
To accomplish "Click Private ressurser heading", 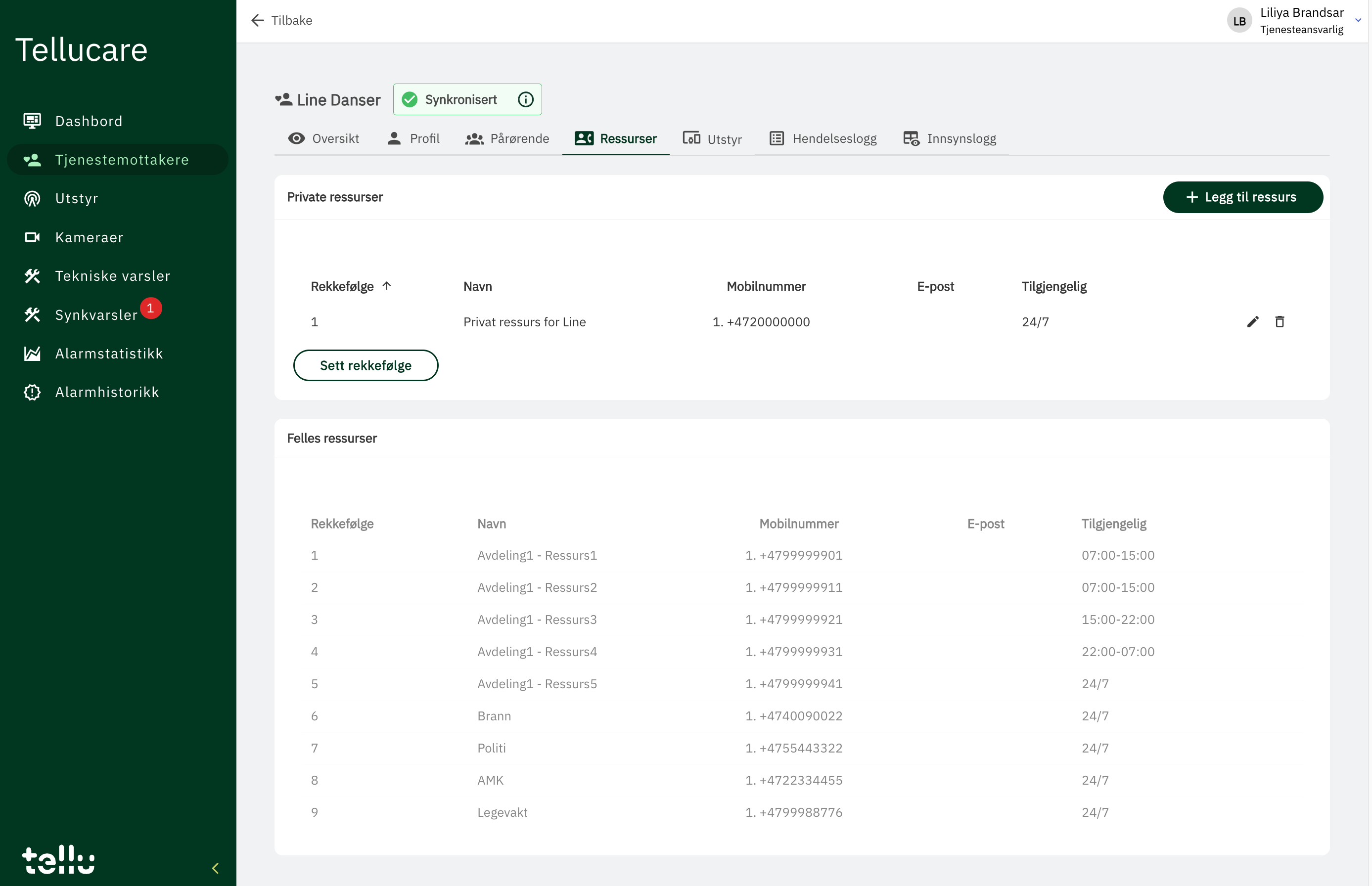I will pyautogui.click(x=335, y=197).
